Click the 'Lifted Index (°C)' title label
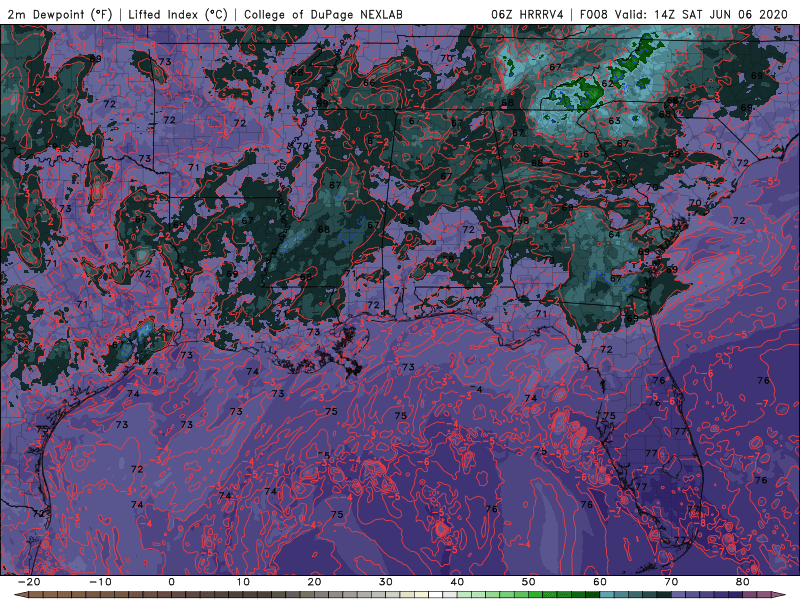 coord(178,14)
